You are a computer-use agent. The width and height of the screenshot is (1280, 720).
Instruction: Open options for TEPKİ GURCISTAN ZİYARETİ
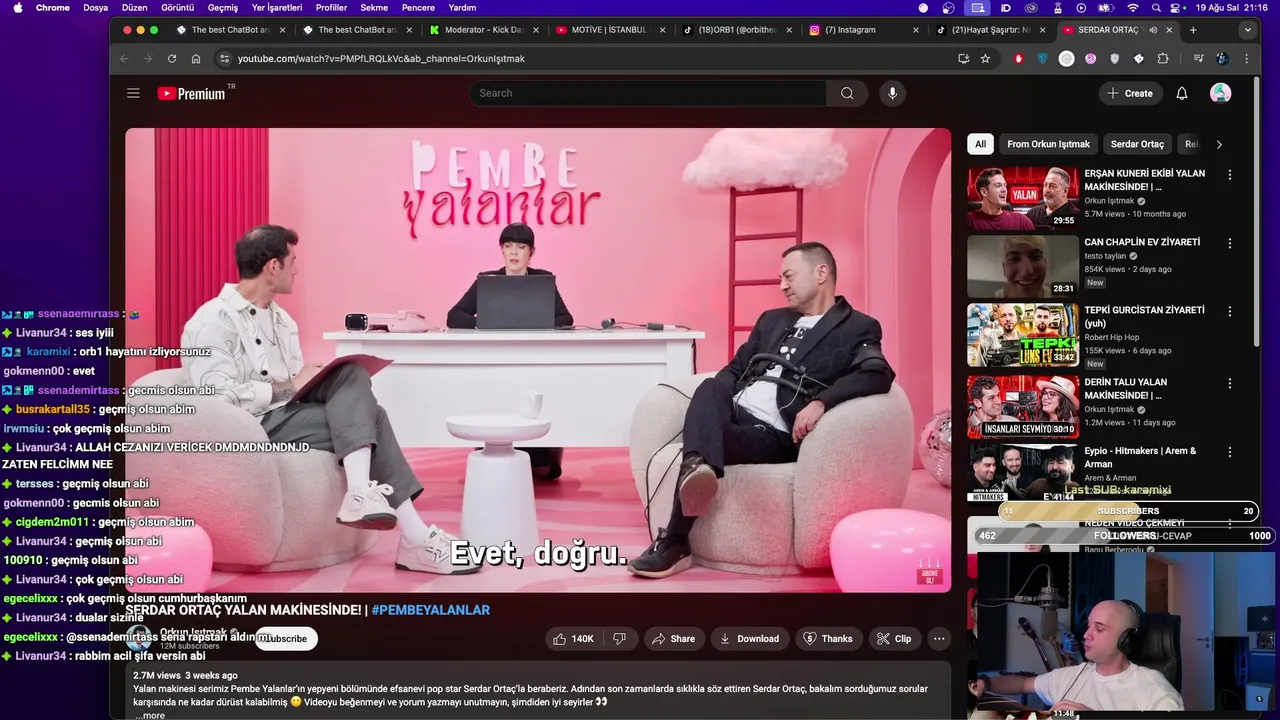pyautogui.click(x=1229, y=311)
